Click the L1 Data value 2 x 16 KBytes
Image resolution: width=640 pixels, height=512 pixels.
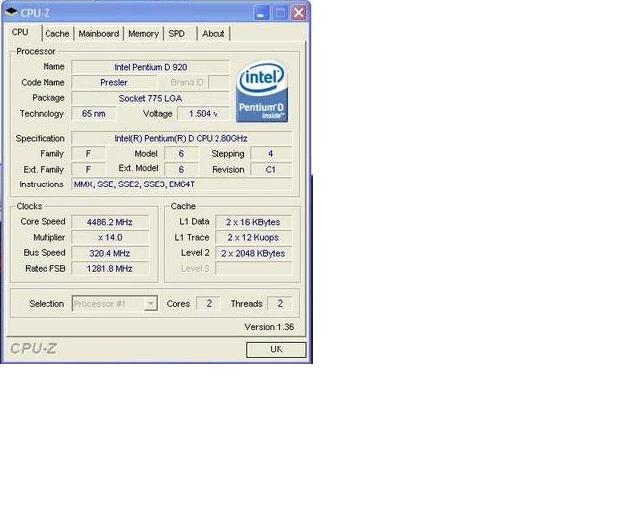pyautogui.click(x=253, y=222)
